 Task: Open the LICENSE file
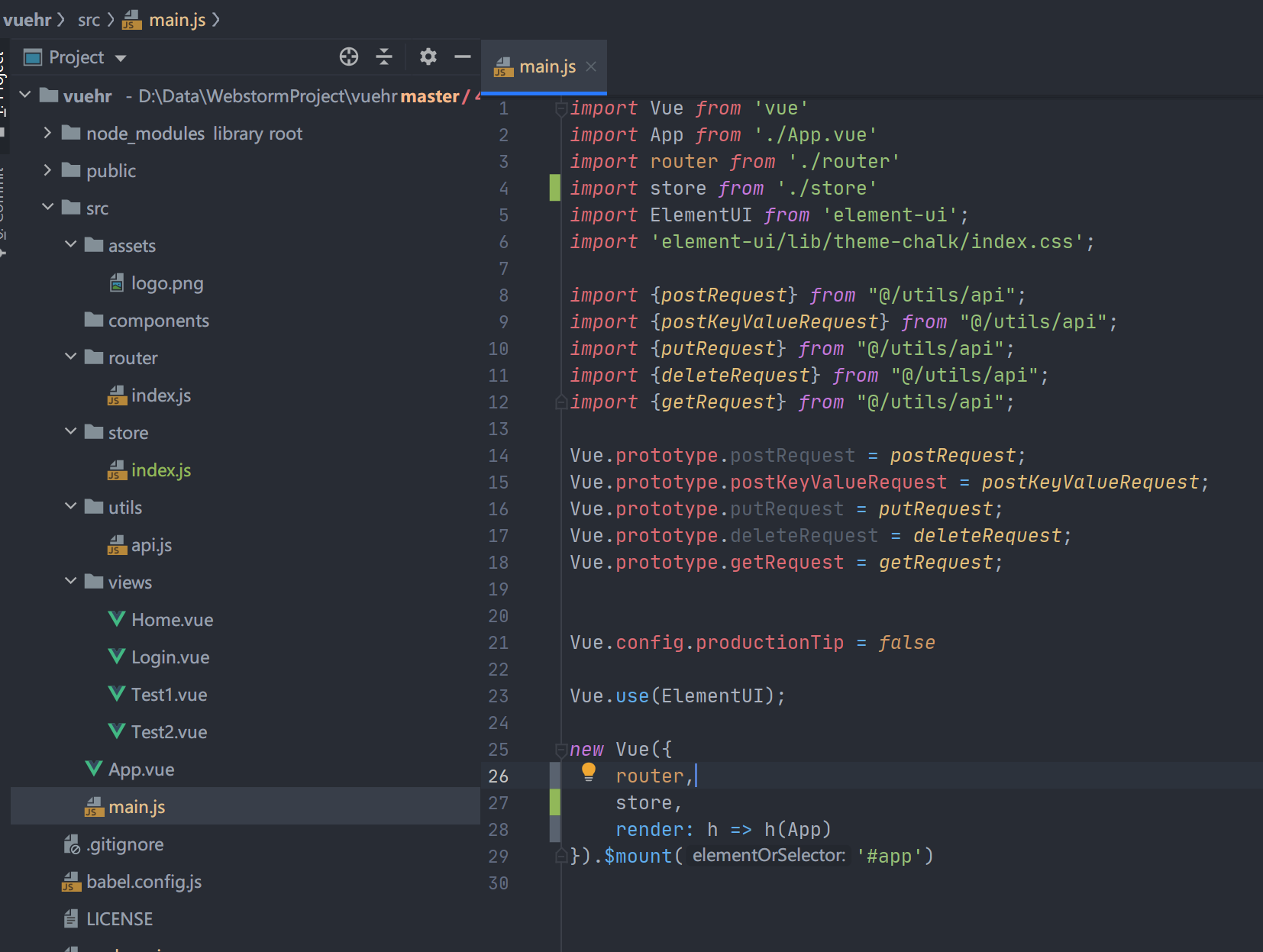[119, 919]
